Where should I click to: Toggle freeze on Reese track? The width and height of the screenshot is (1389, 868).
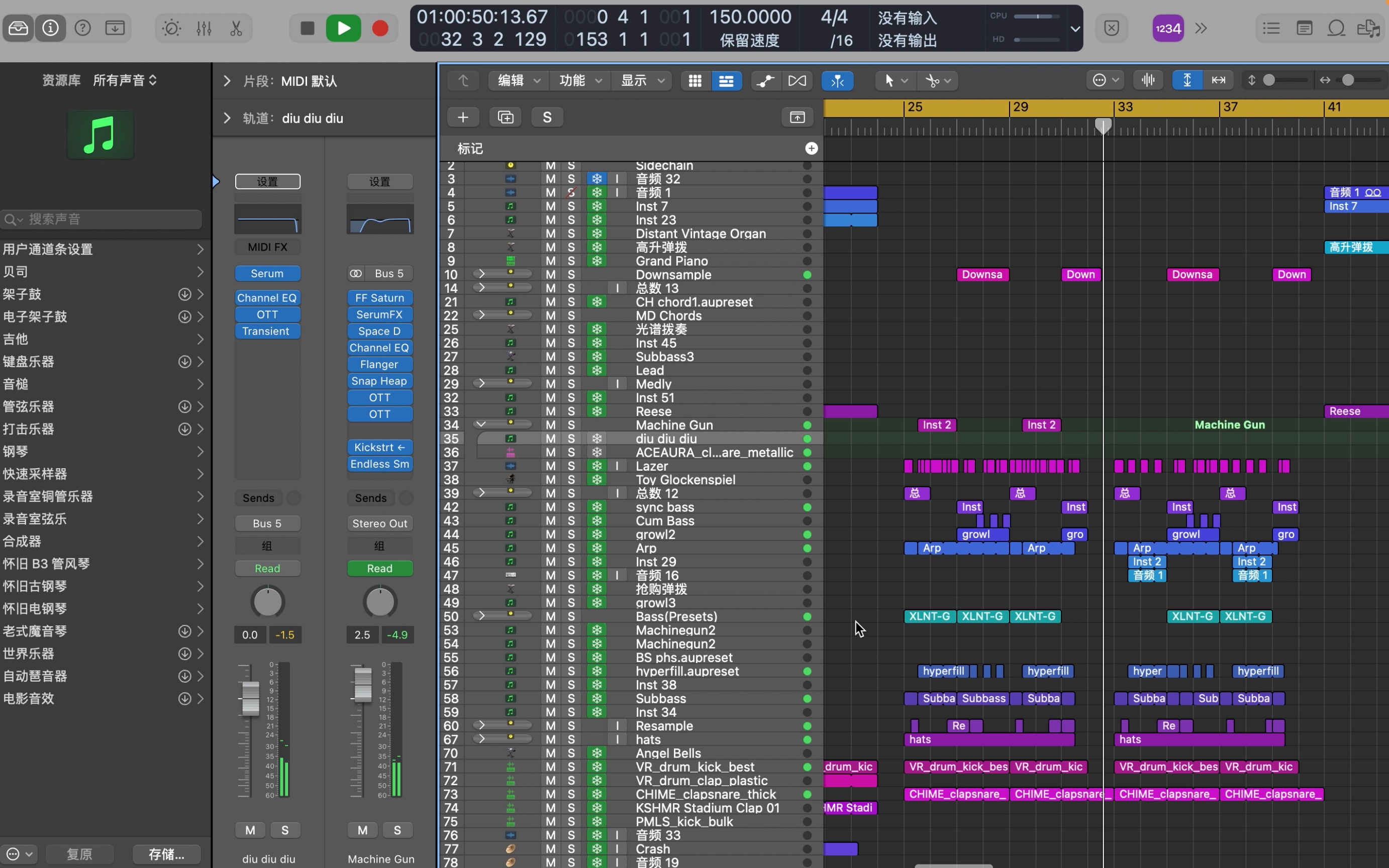(x=597, y=411)
